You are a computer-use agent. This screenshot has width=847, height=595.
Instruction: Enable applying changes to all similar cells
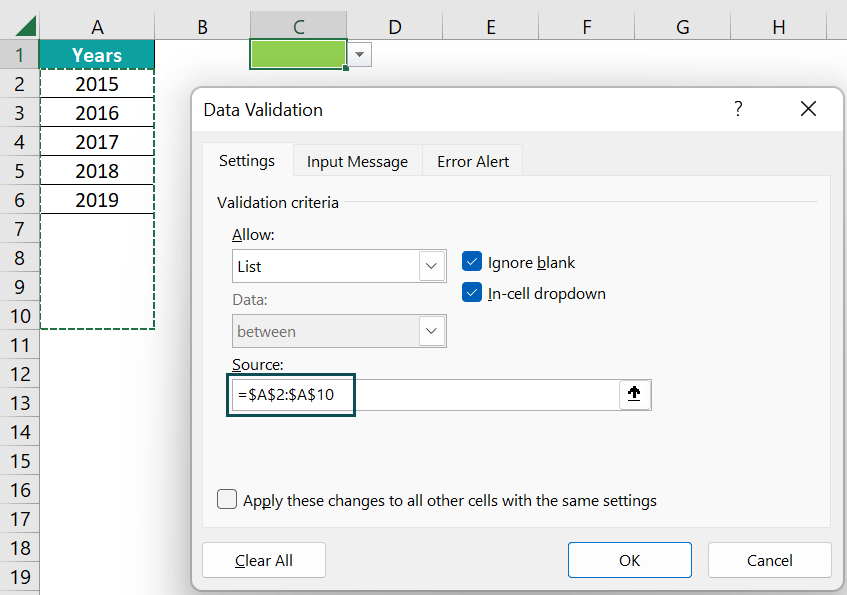(227, 500)
